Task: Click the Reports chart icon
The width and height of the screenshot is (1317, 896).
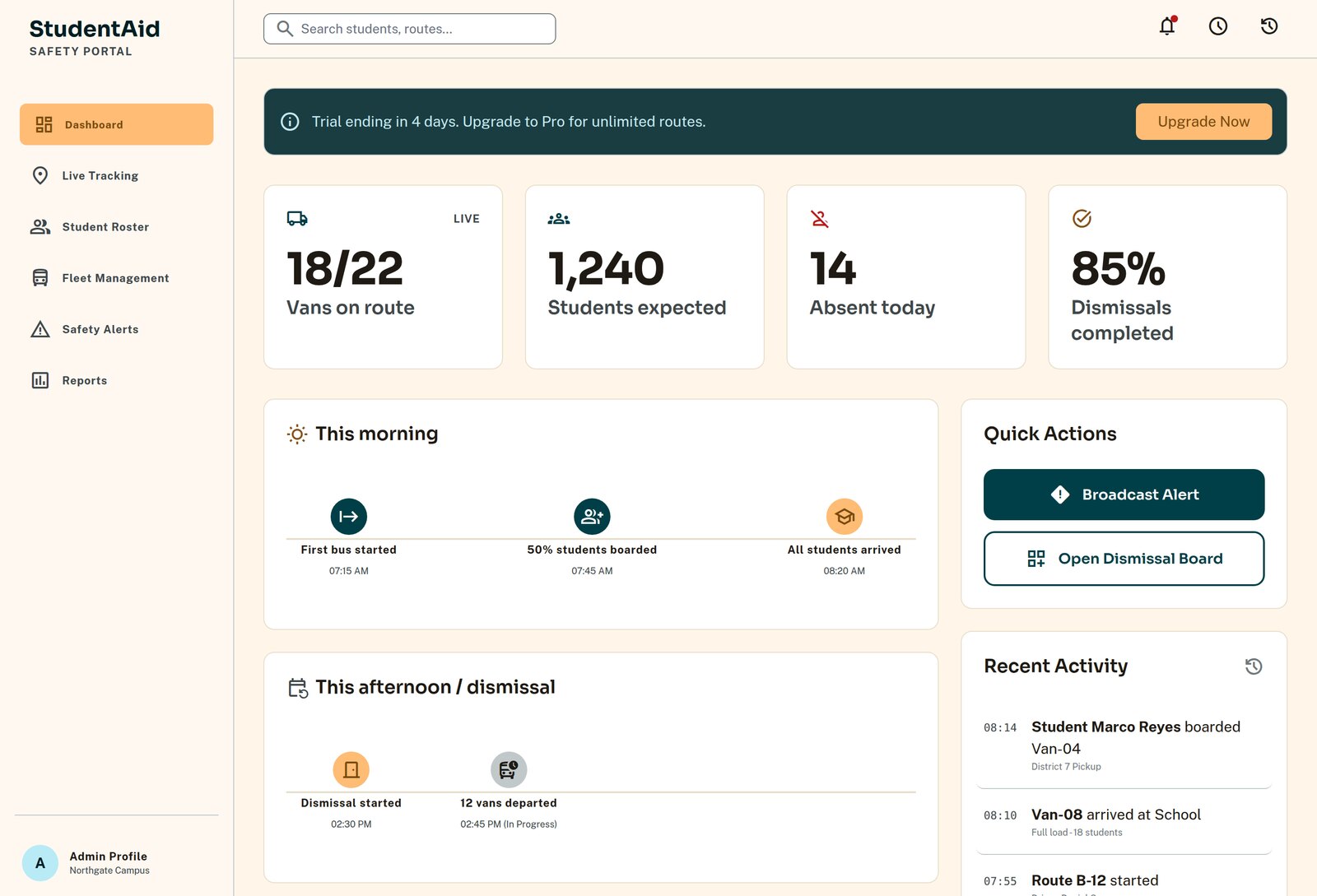Action: (x=40, y=380)
